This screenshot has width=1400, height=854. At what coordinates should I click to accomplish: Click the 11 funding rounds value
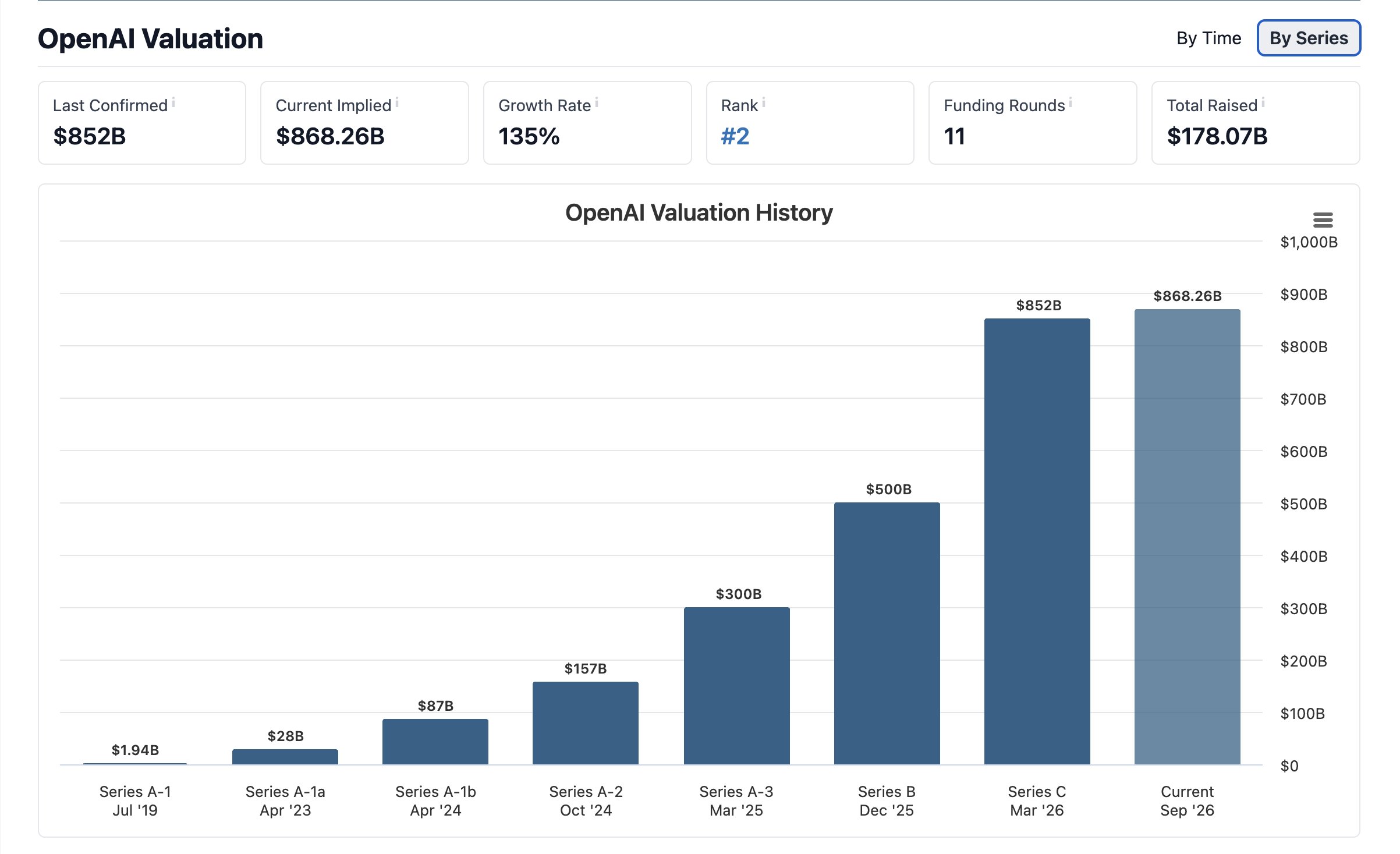tap(955, 136)
